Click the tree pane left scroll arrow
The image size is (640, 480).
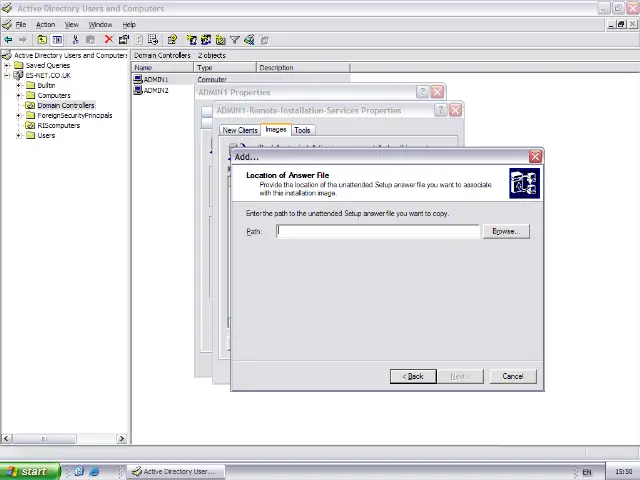(x=6, y=438)
